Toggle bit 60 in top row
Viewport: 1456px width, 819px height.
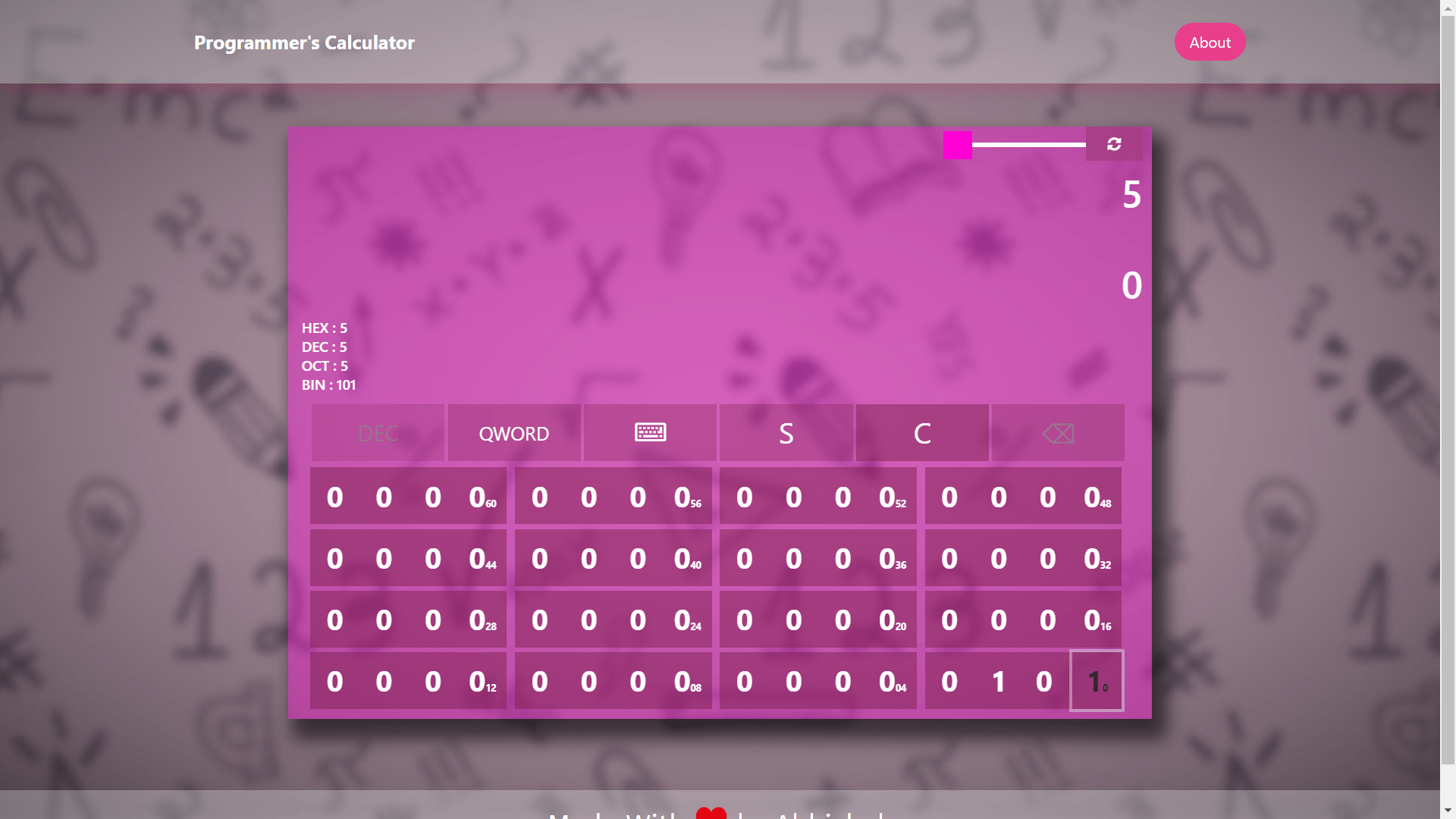click(x=478, y=497)
